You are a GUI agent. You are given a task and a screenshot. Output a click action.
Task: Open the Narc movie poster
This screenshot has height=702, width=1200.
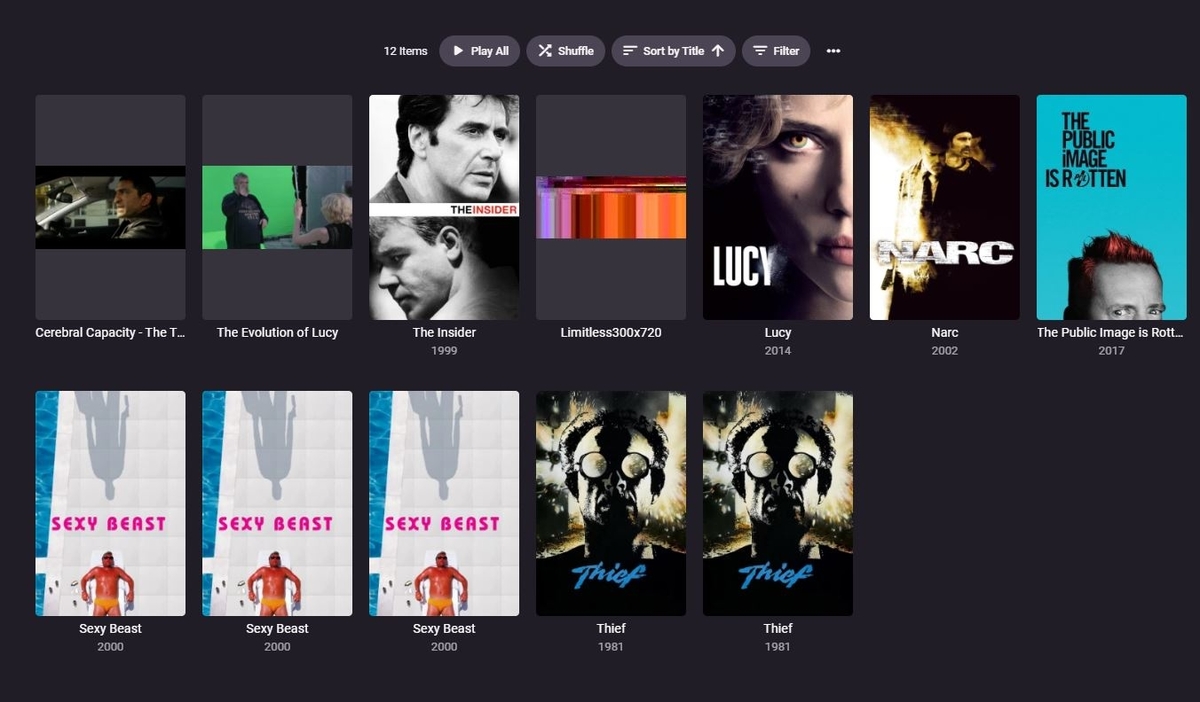point(945,207)
